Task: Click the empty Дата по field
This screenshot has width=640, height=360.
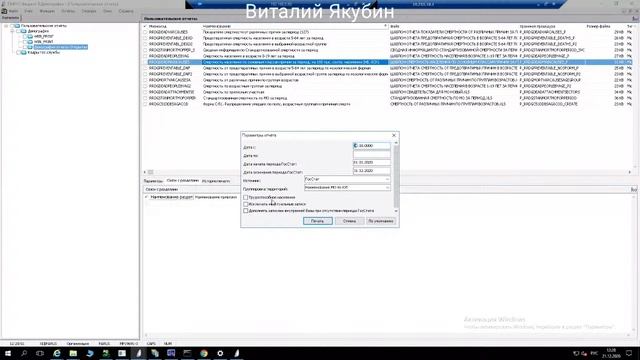Action: (372, 154)
